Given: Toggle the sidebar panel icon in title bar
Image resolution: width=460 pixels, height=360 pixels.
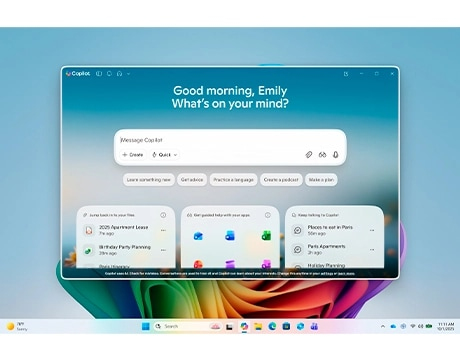Looking at the screenshot, I should (x=99, y=74).
